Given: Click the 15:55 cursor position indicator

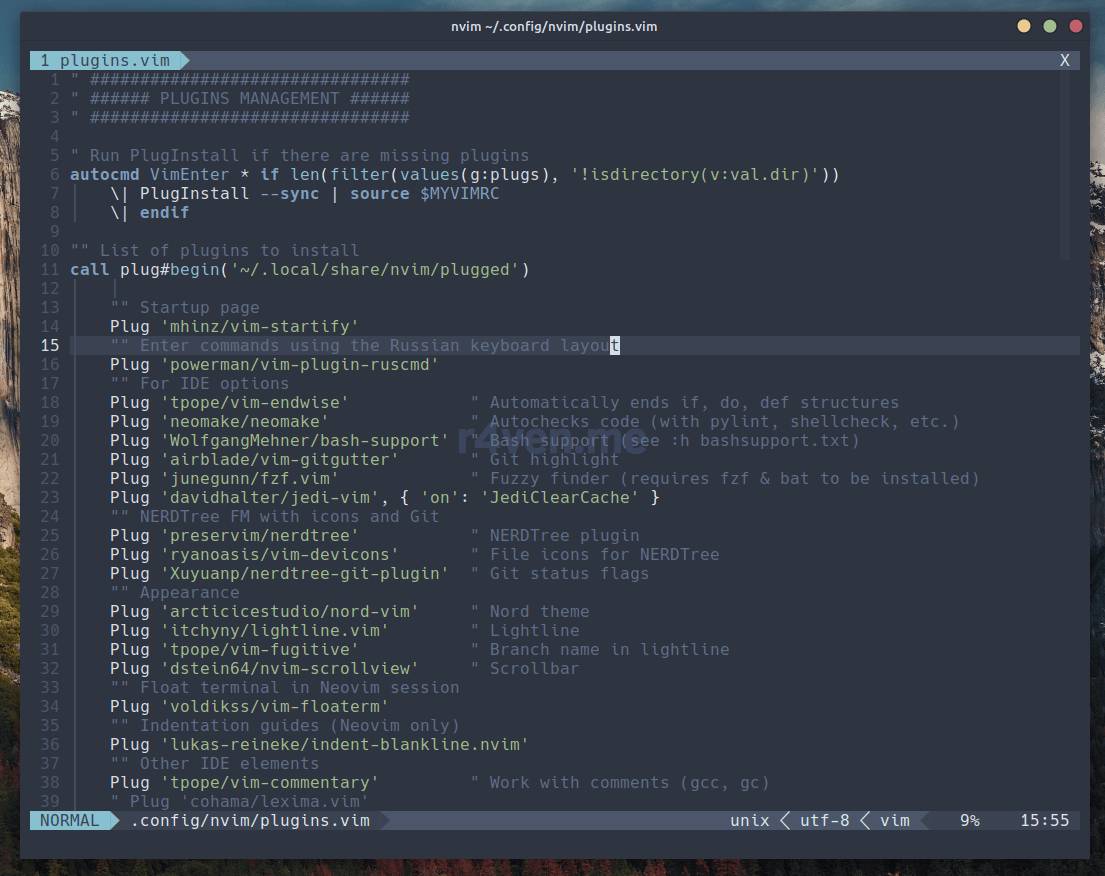Looking at the screenshot, I should click(1044, 820).
